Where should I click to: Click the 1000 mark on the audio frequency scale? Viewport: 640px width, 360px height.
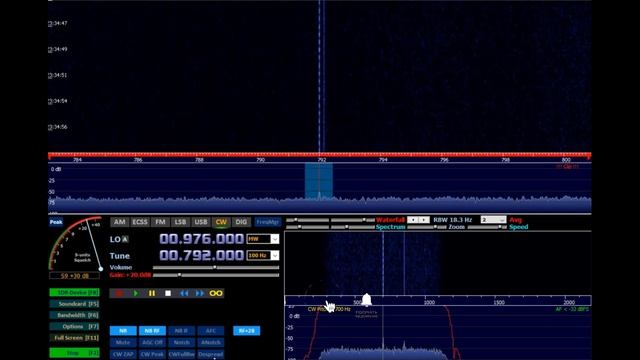[x=429, y=302]
